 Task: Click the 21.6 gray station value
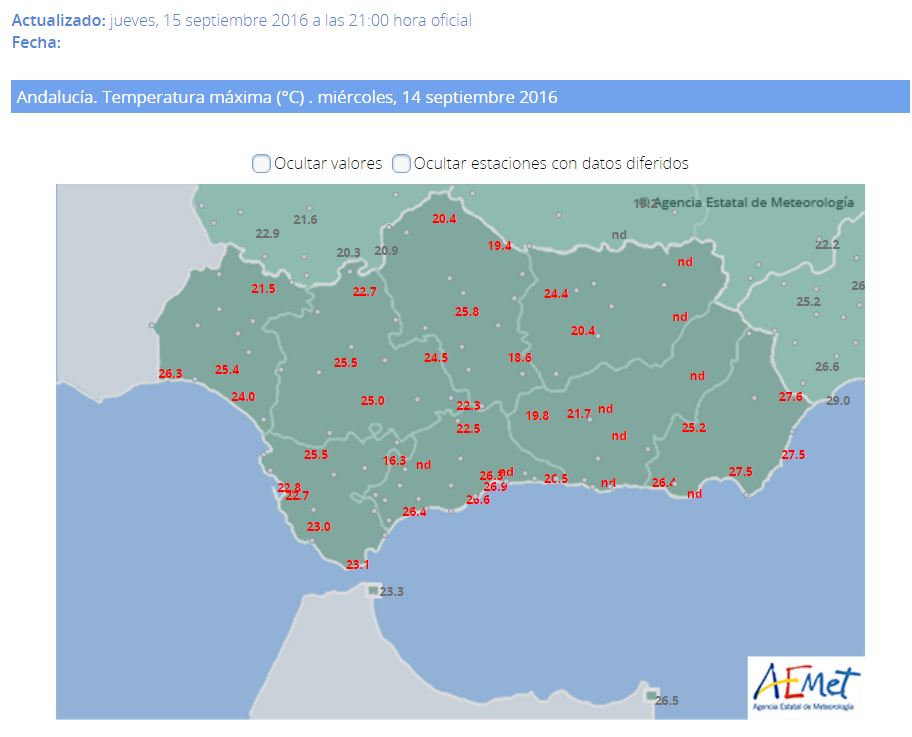tap(305, 220)
